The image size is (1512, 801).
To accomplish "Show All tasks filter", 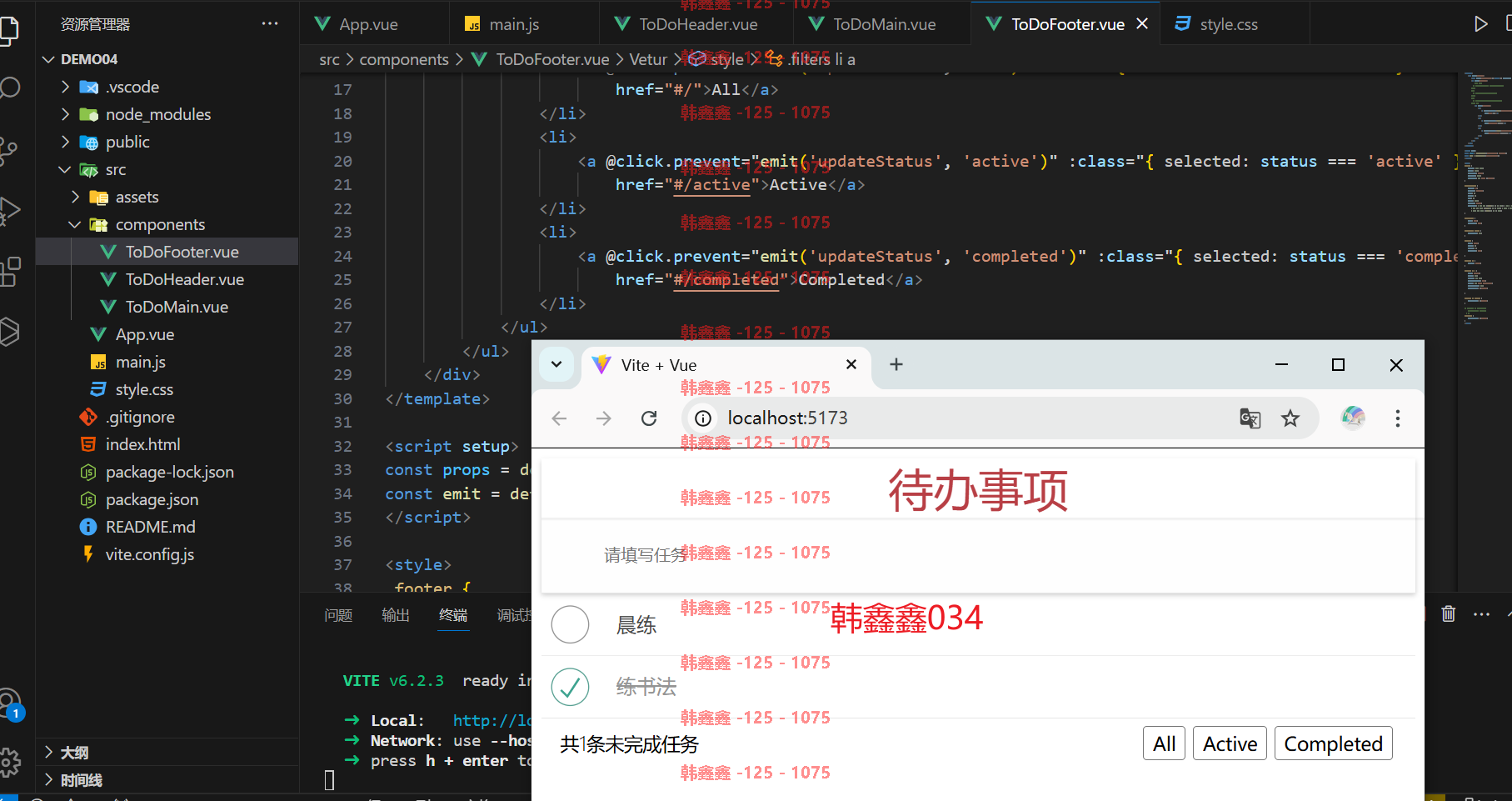I will pos(1165,743).
